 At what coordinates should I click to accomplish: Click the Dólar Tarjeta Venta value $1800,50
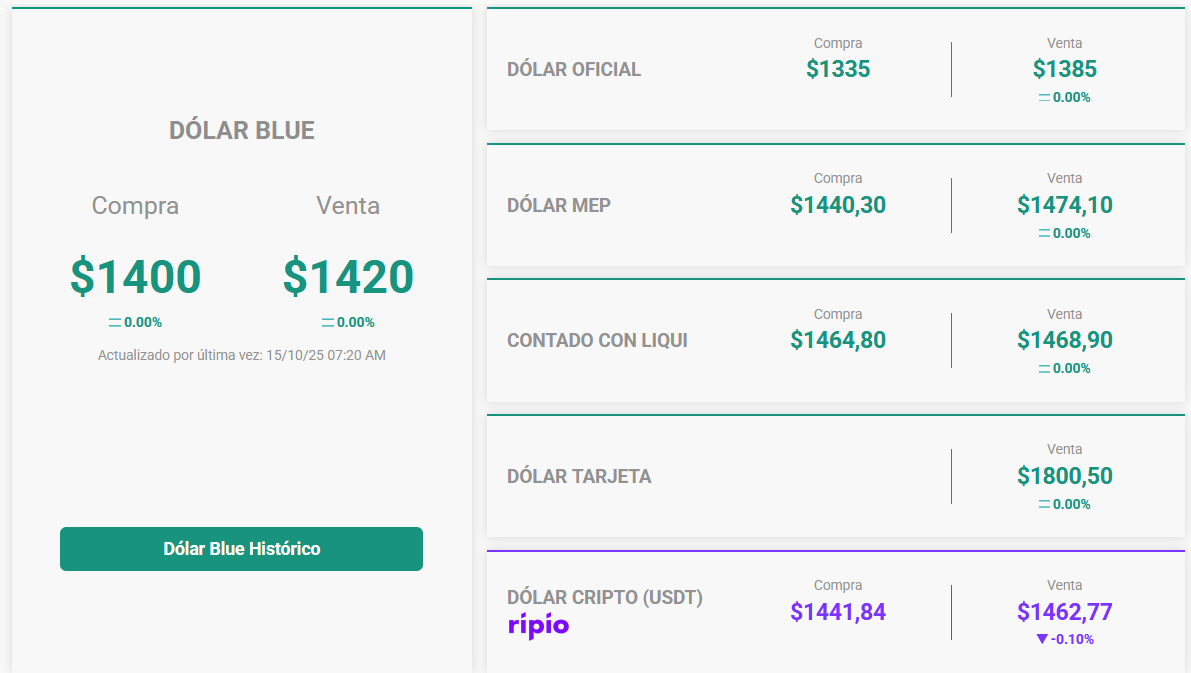[x=1065, y=476]
